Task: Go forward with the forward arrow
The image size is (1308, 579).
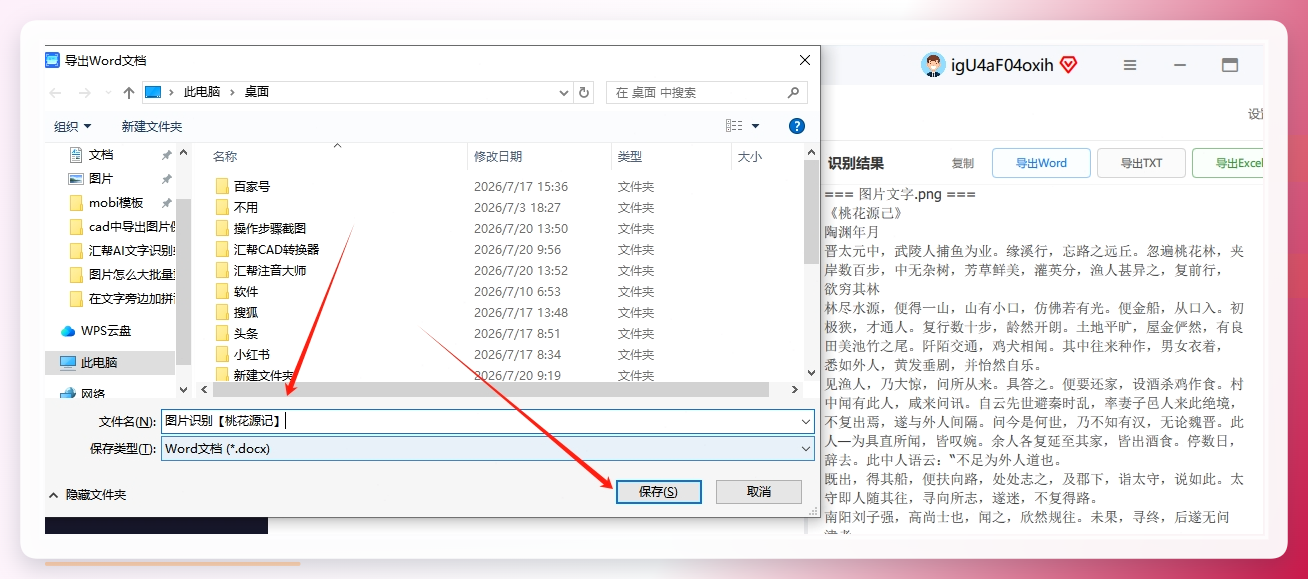Action: (x=85, y=93)
